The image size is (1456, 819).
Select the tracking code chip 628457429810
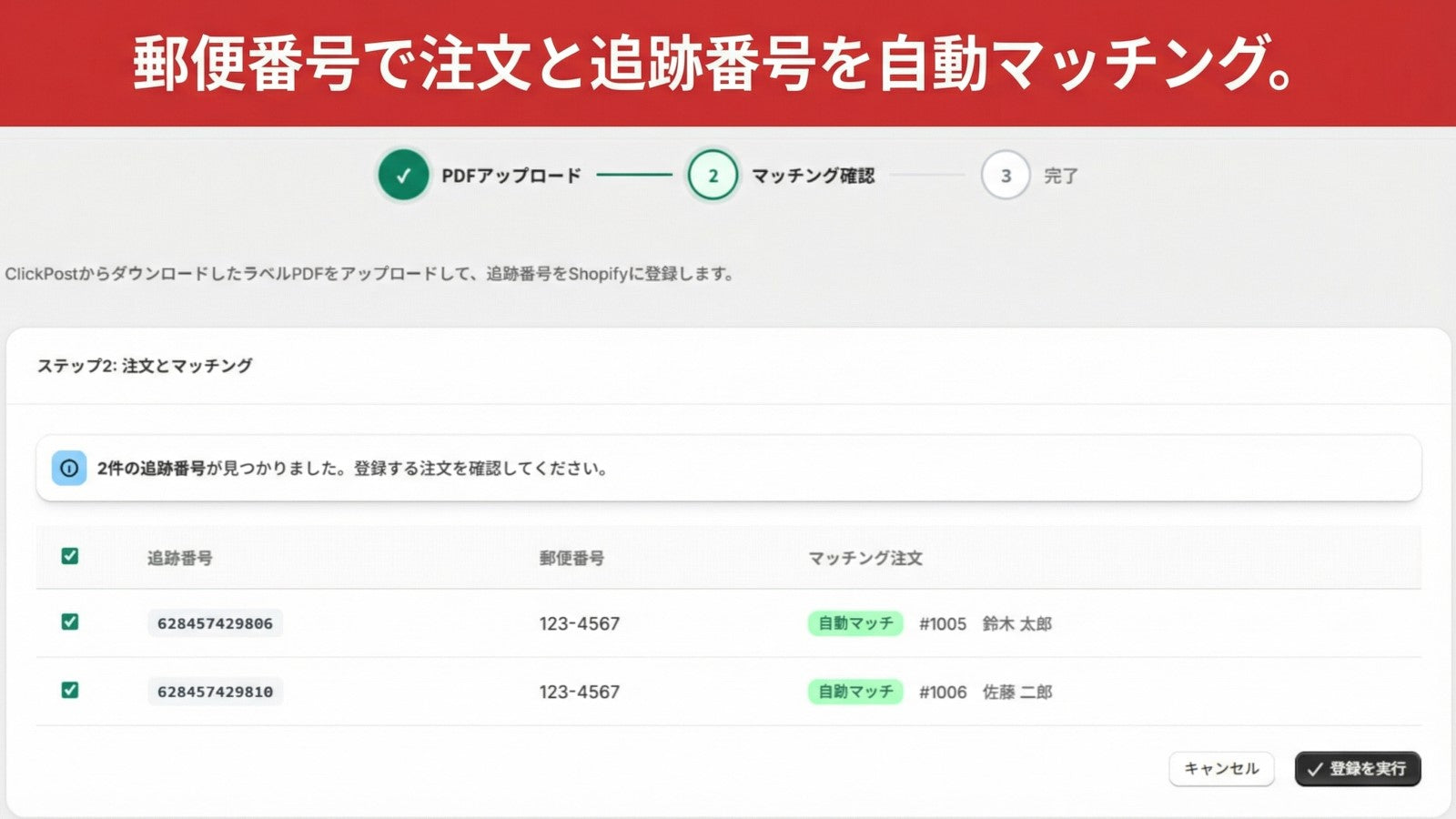click(215, 692)
